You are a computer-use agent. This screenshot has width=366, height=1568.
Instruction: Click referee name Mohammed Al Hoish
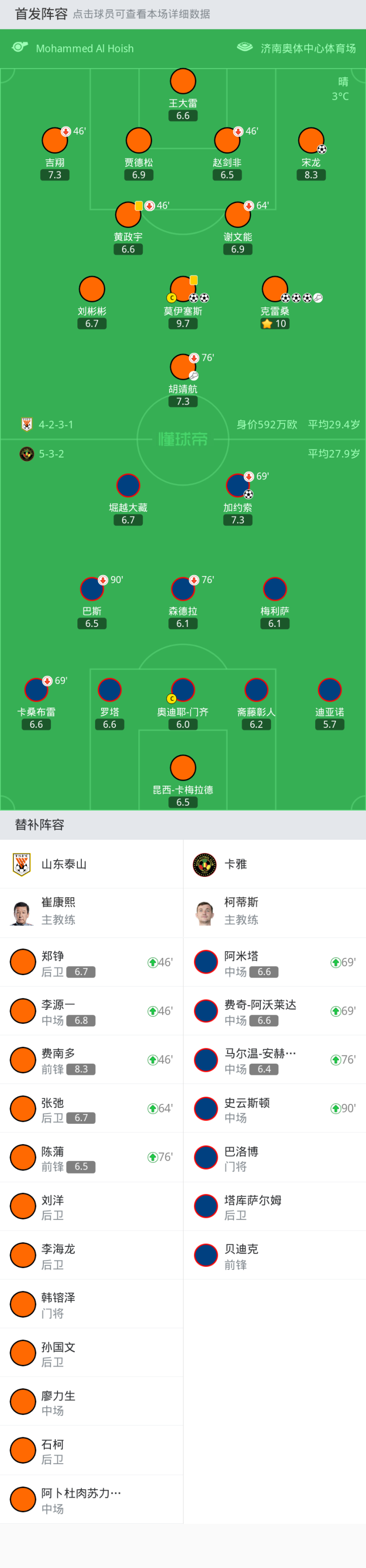84,48
